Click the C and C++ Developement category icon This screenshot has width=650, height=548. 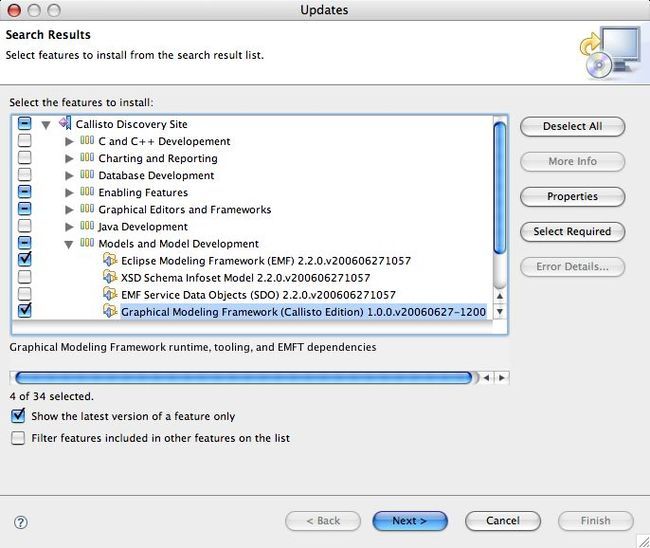tap(87, 140)
